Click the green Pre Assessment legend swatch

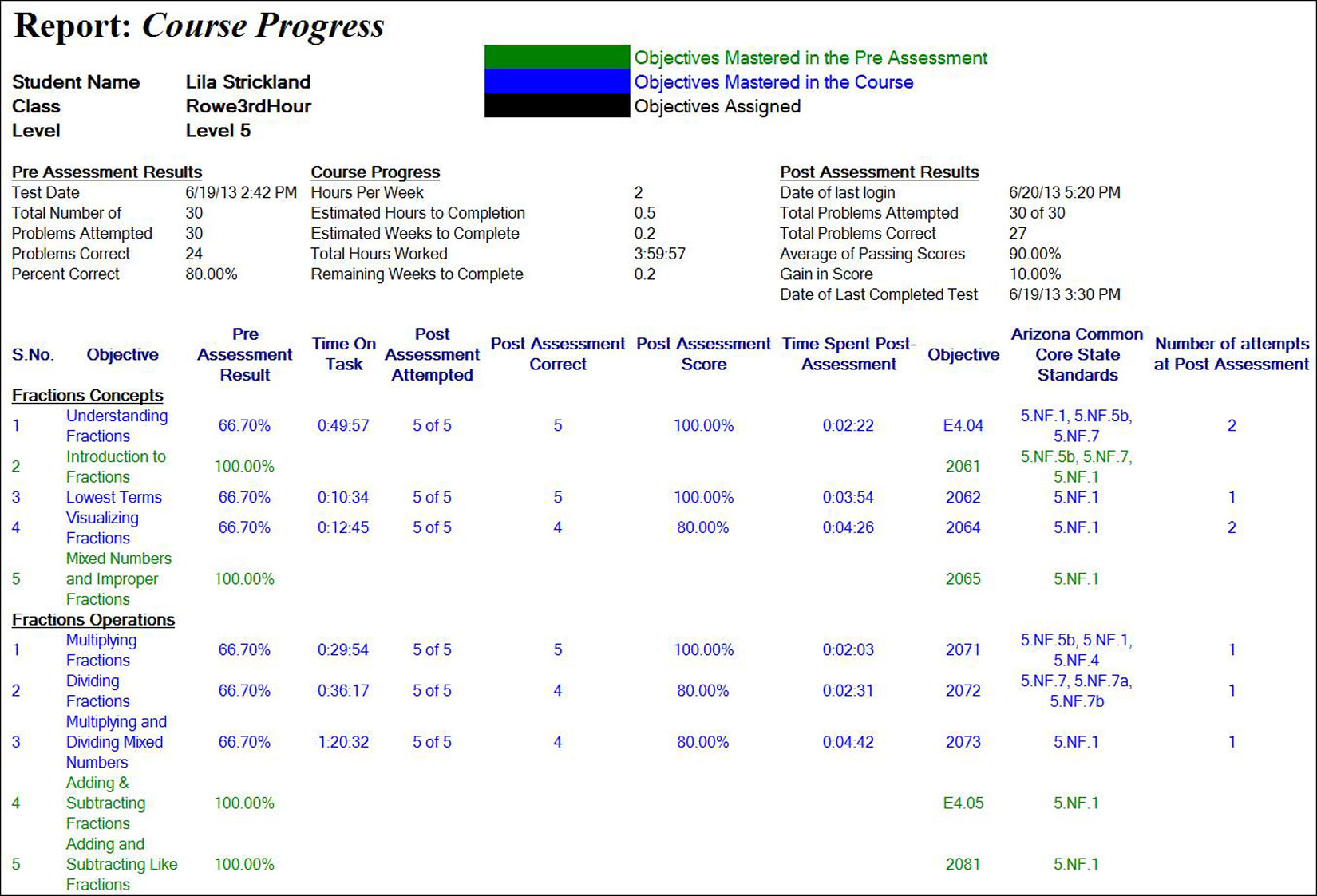coord(556,57)
